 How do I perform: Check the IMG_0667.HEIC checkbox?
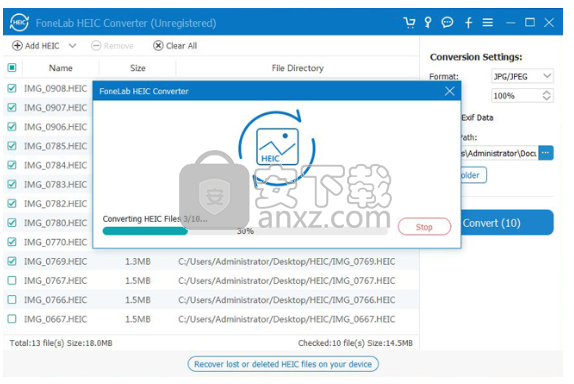pos(12,319)
